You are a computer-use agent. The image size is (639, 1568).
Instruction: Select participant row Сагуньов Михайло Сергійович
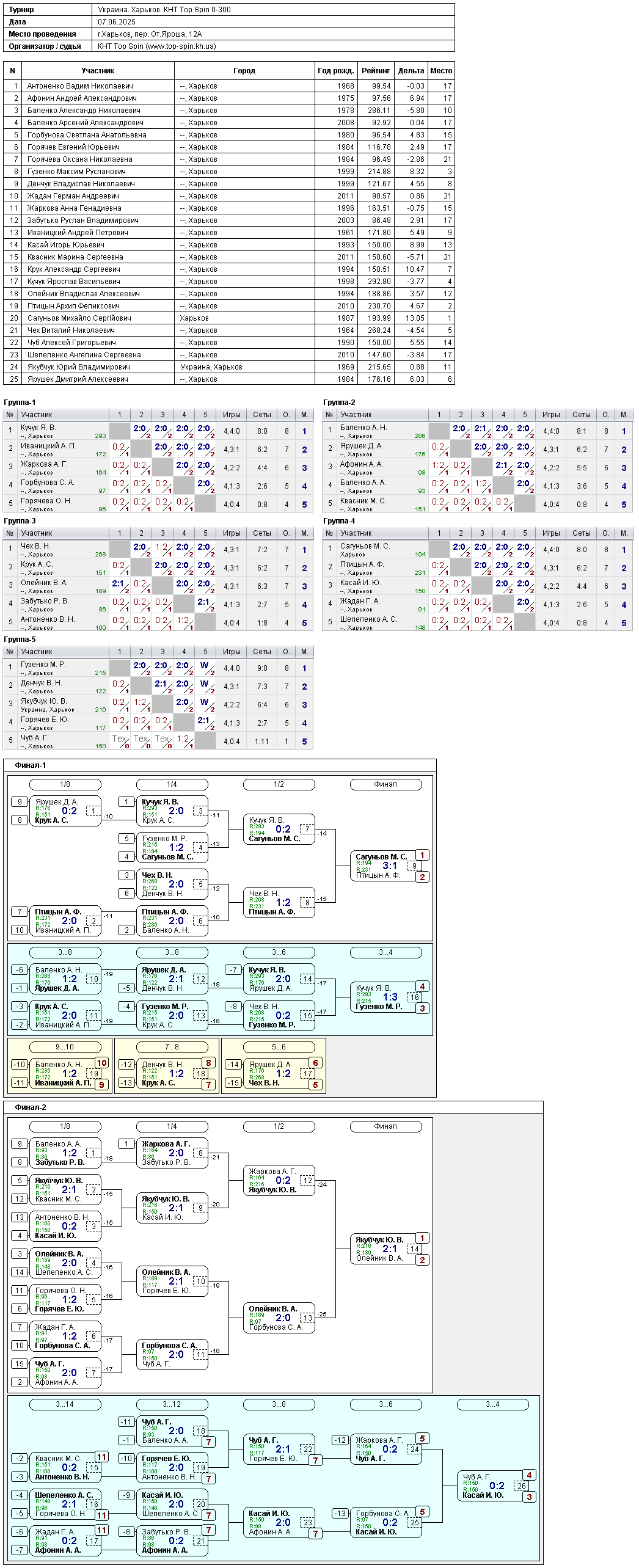pyautogui.click(x=229, y=318)
